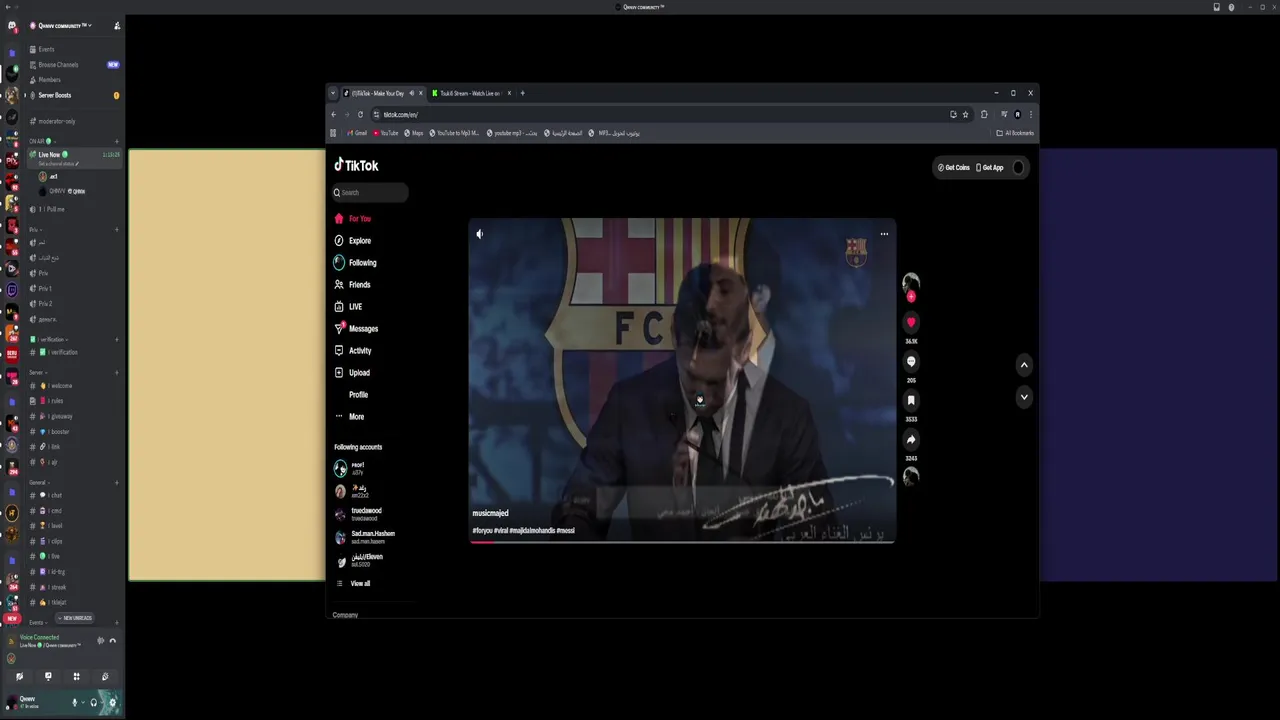
Task: Follow the creator via the plus badge
Action: (911, 297)
